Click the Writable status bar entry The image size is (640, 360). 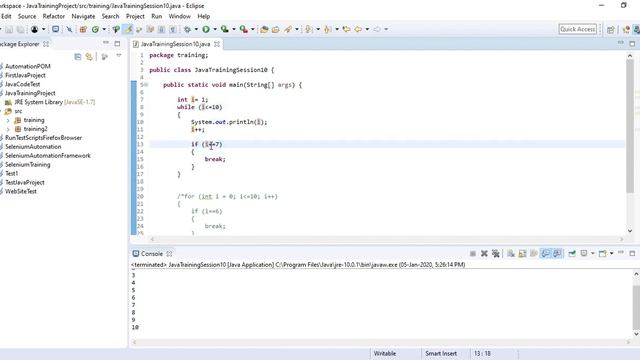[x=385, y=353]
